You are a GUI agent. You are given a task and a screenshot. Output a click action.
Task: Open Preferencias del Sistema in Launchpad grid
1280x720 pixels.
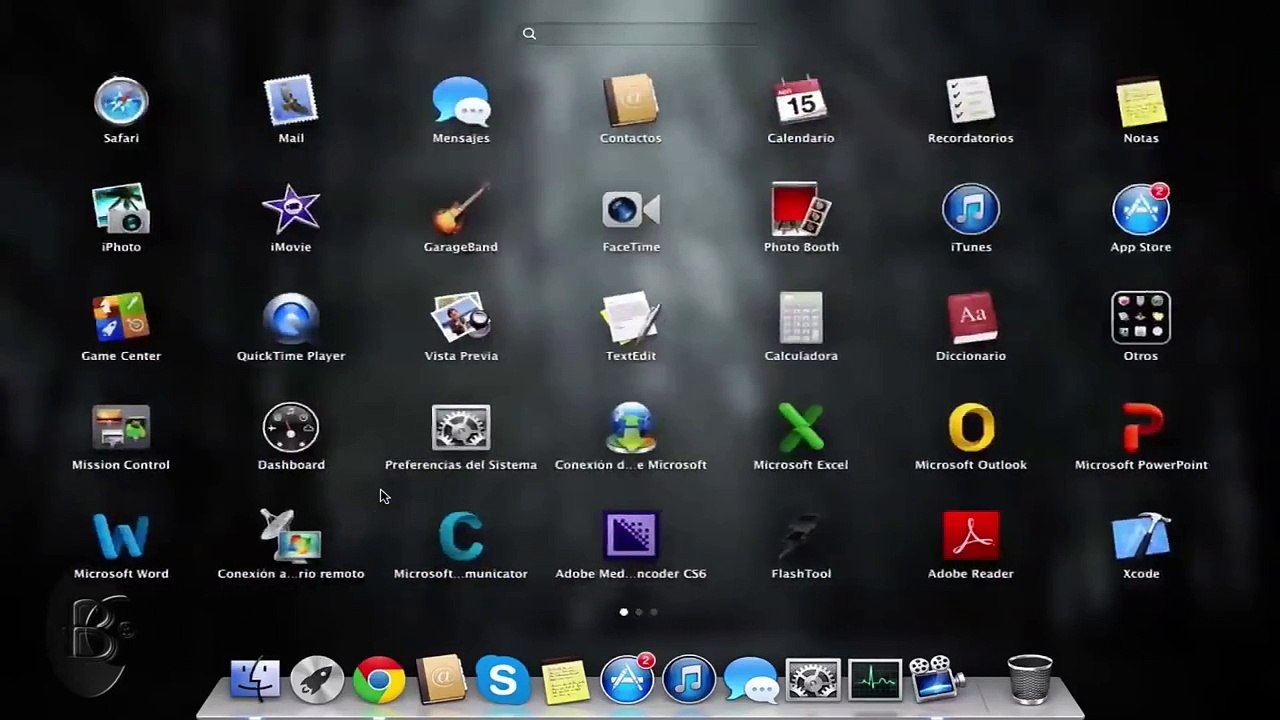[x=461, y=429]
